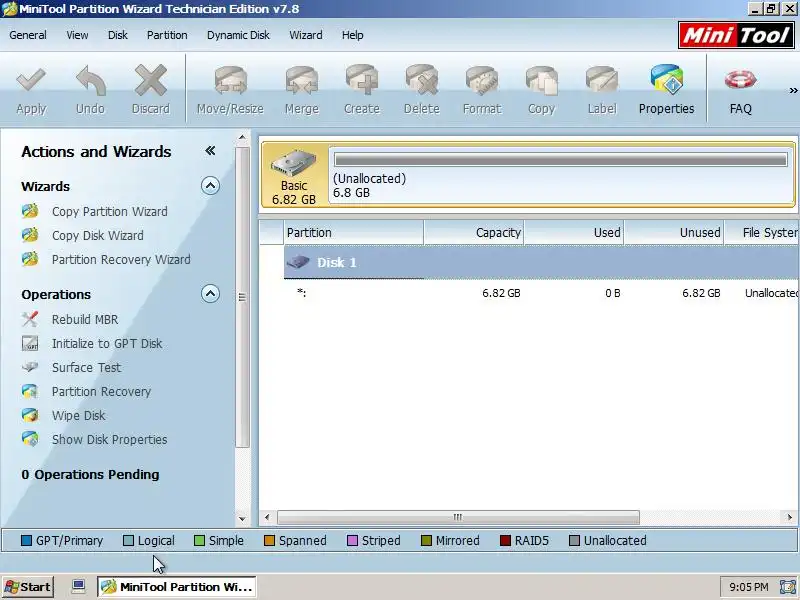Select the Disk 1 row
This screenshot has width=800, height=600.
coord(542,262)
